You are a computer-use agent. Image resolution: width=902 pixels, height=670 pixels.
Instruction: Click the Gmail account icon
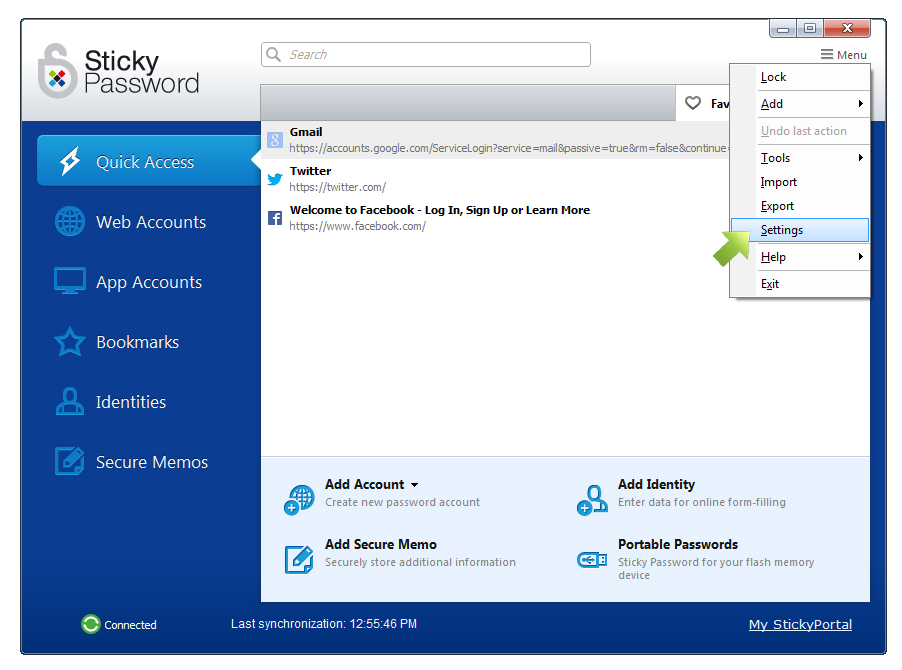coord(275,140)
